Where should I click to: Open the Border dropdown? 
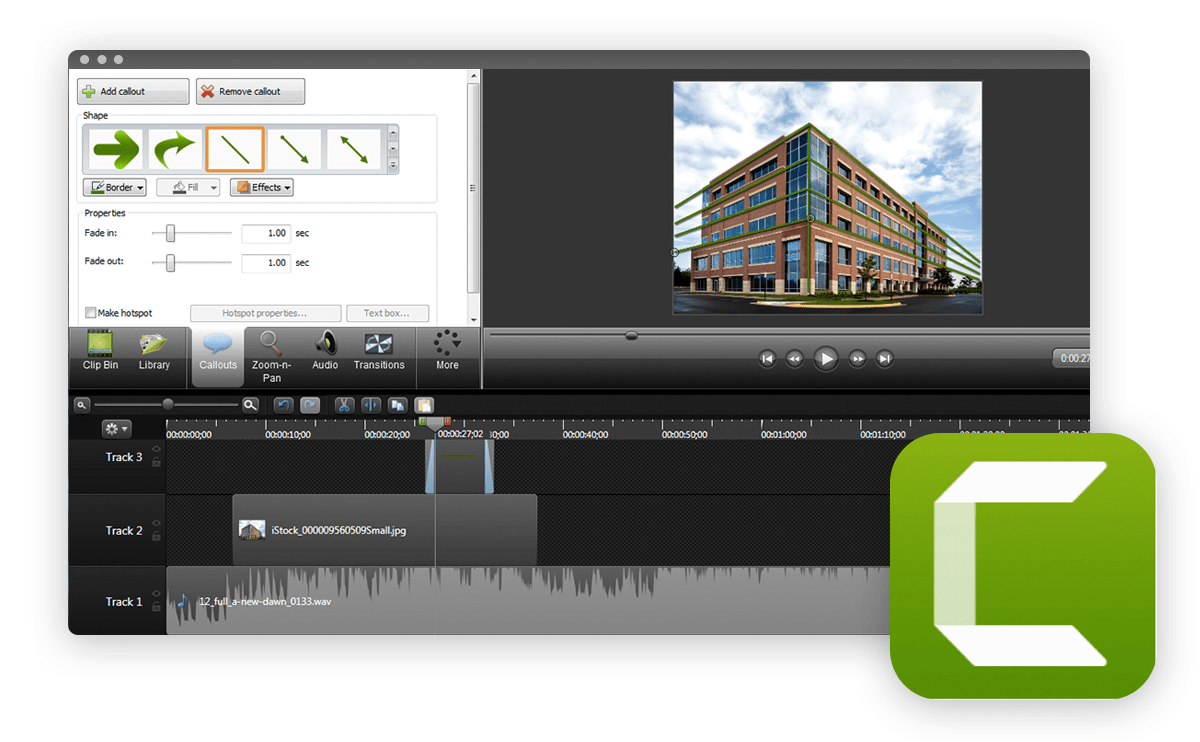115,187
